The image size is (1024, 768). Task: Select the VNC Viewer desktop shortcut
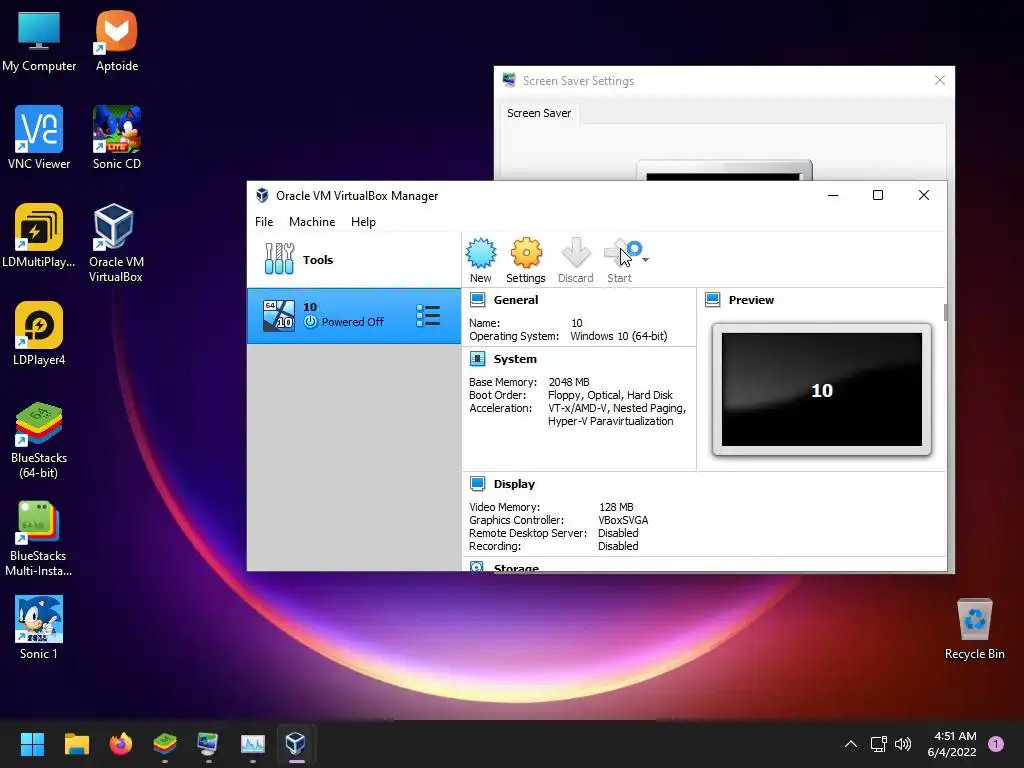(39, 138)
